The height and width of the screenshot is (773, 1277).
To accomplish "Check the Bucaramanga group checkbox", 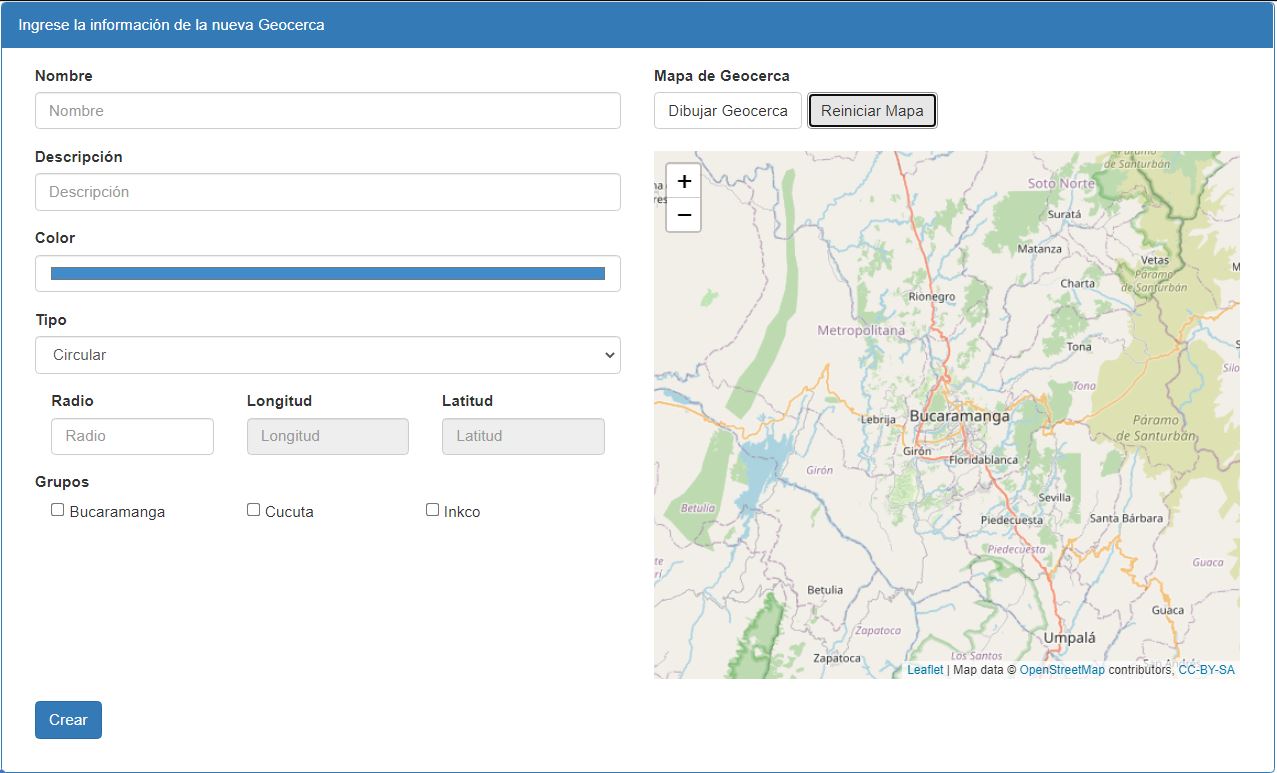I will click(x=58, y=510).
